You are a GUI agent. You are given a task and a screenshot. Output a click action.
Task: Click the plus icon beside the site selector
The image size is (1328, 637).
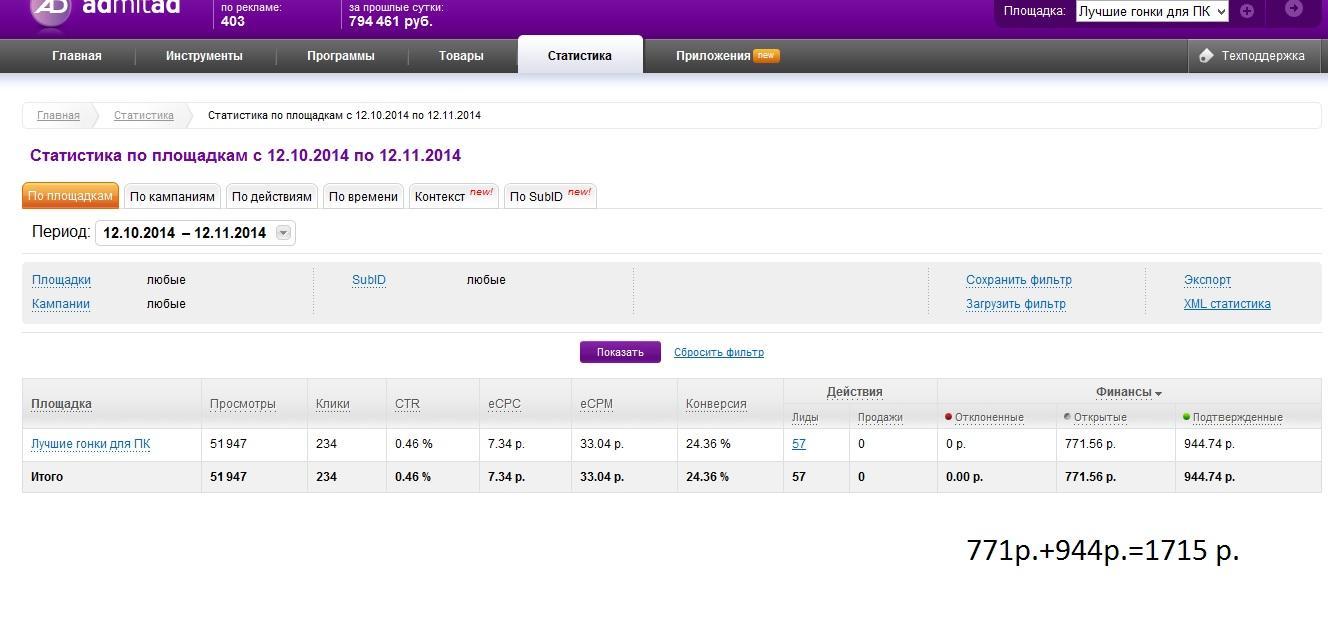point(1247,11)
